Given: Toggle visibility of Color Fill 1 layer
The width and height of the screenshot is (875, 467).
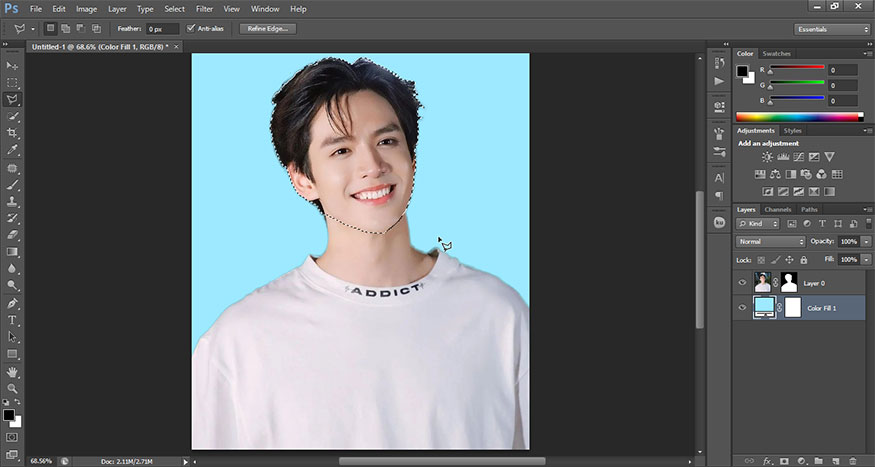Looking at the screenshot, I should (742, 308).
